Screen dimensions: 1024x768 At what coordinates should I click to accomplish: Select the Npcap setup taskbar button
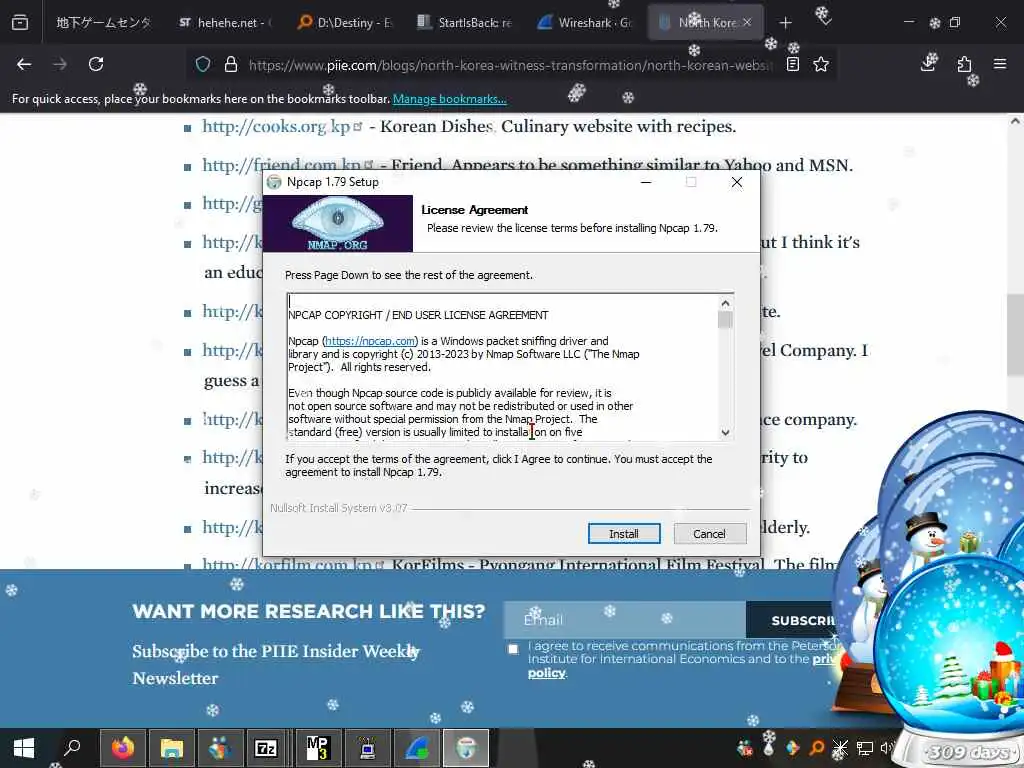[466, 748]
